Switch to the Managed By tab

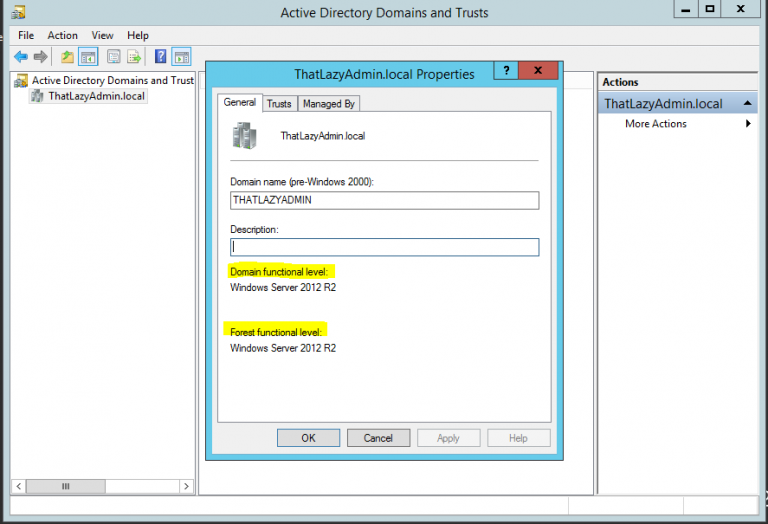click(329, 104)
